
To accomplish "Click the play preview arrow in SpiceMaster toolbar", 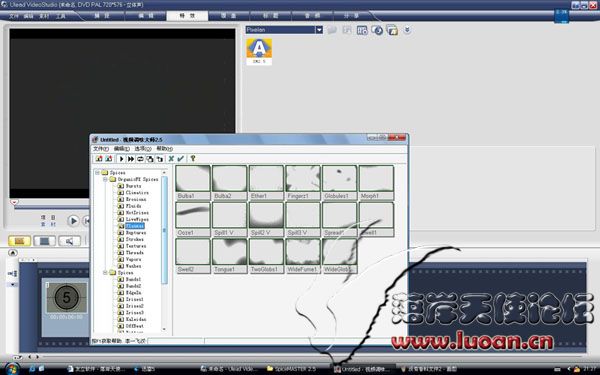I will pos(121,159).
